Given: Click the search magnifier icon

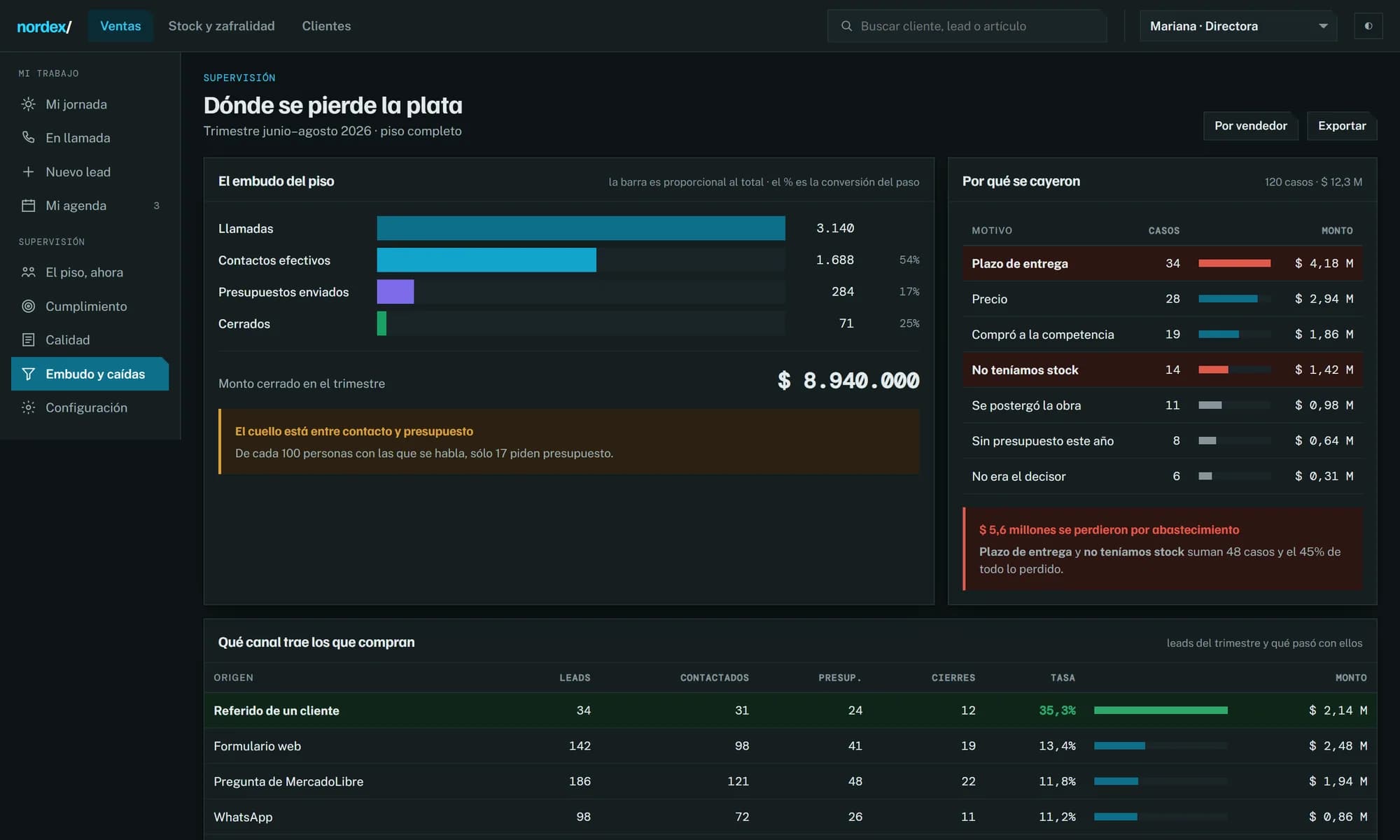Looking at the screenshot, I should pos(846,26).
